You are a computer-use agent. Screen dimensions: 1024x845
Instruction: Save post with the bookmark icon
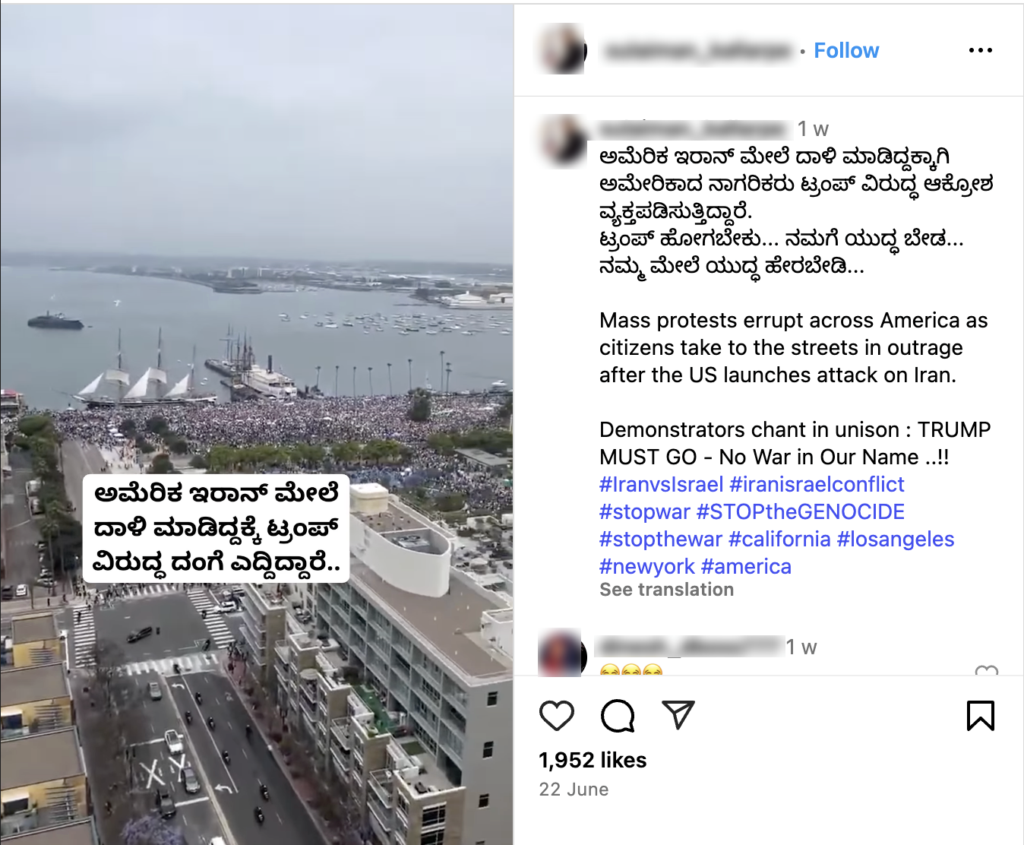980,715
